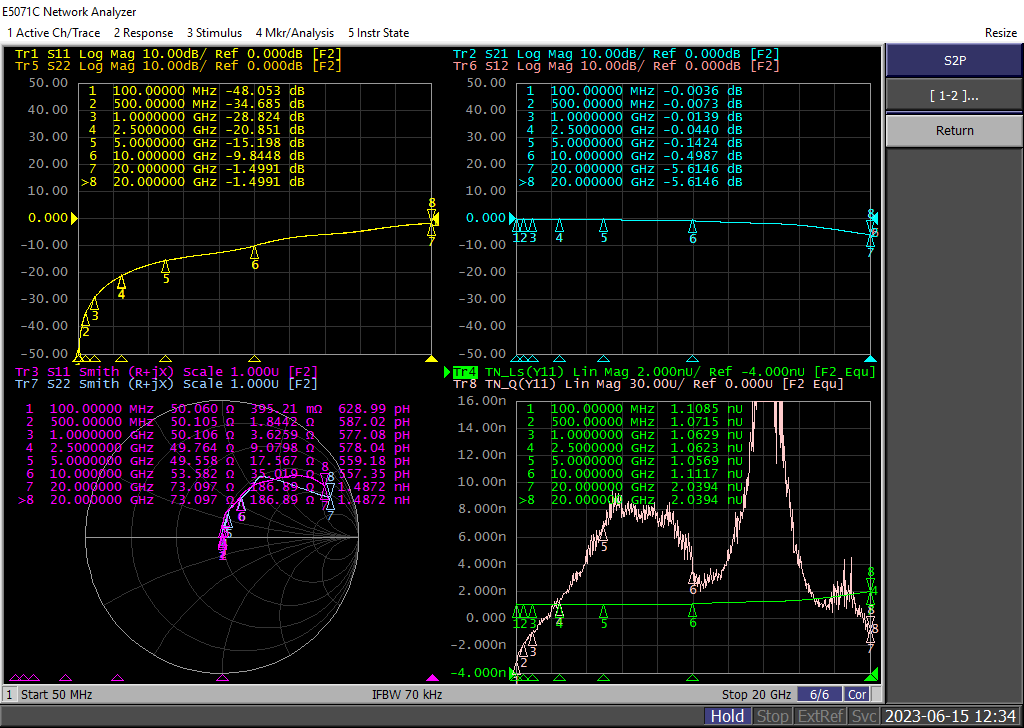Open the 1 Active Ch/Trace menu
Screen dimensions: 1024x728
54,33
